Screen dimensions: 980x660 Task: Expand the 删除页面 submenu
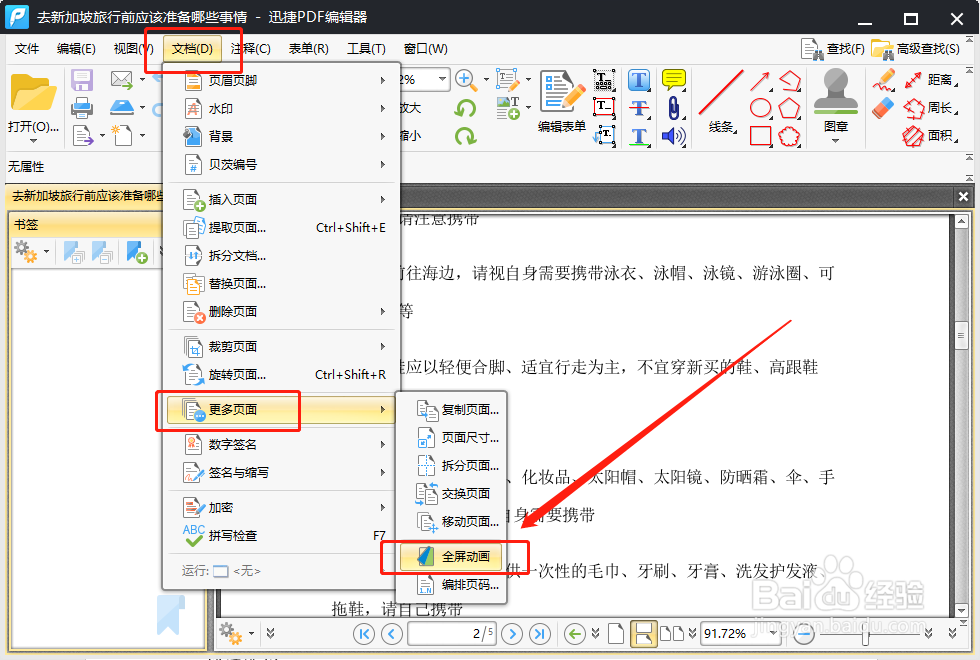tap(281, 311)
